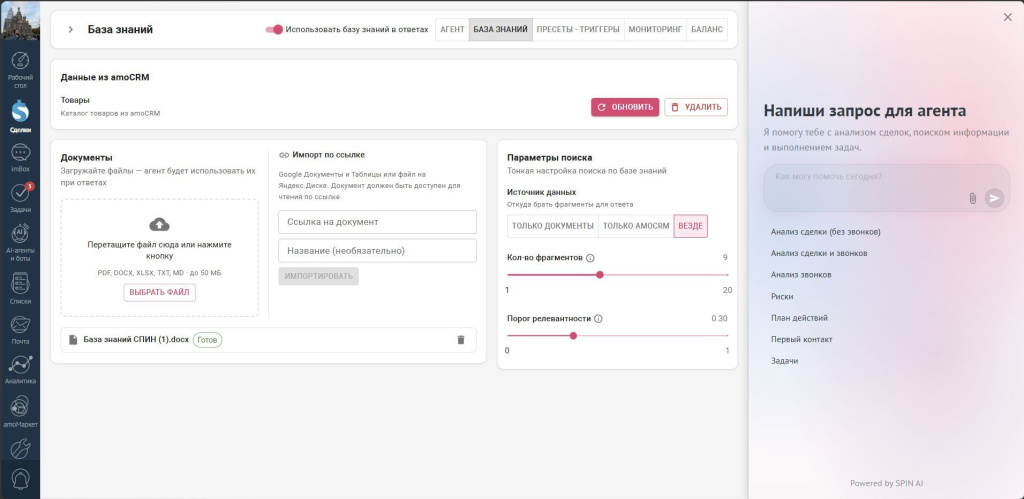Open the imBox sidebar icon

(20, 157)
